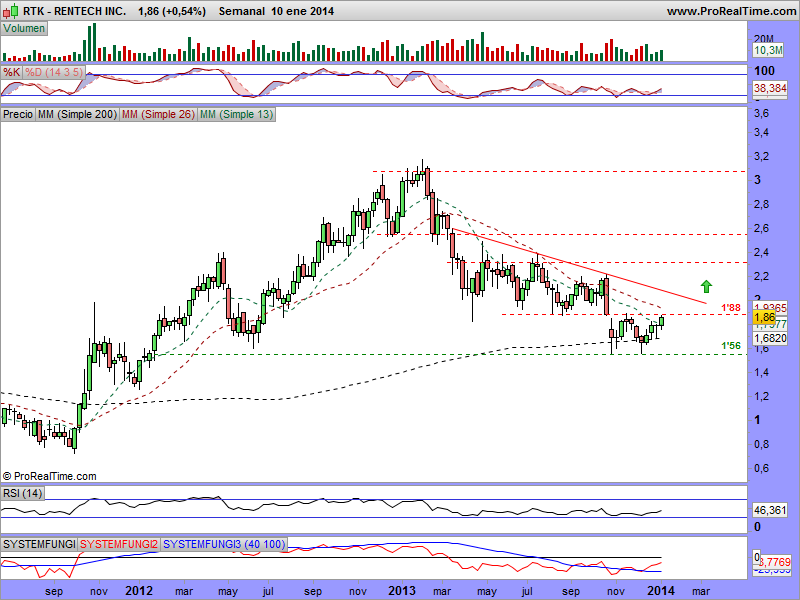Open MM (Simple 13) moving average settings
This screenshot has height=600, width=800.
pos(236,114)
